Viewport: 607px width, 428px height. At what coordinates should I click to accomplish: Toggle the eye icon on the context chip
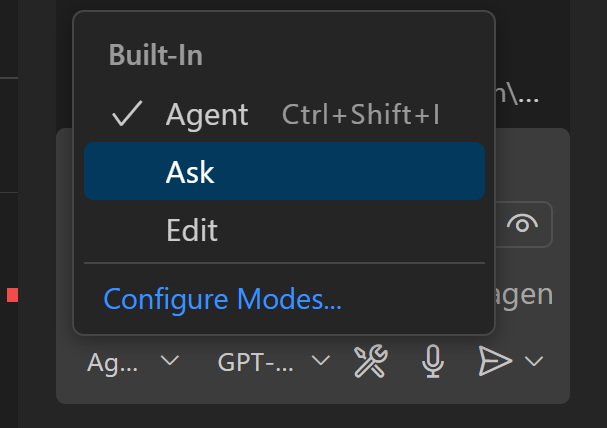(x=522, y=224)
